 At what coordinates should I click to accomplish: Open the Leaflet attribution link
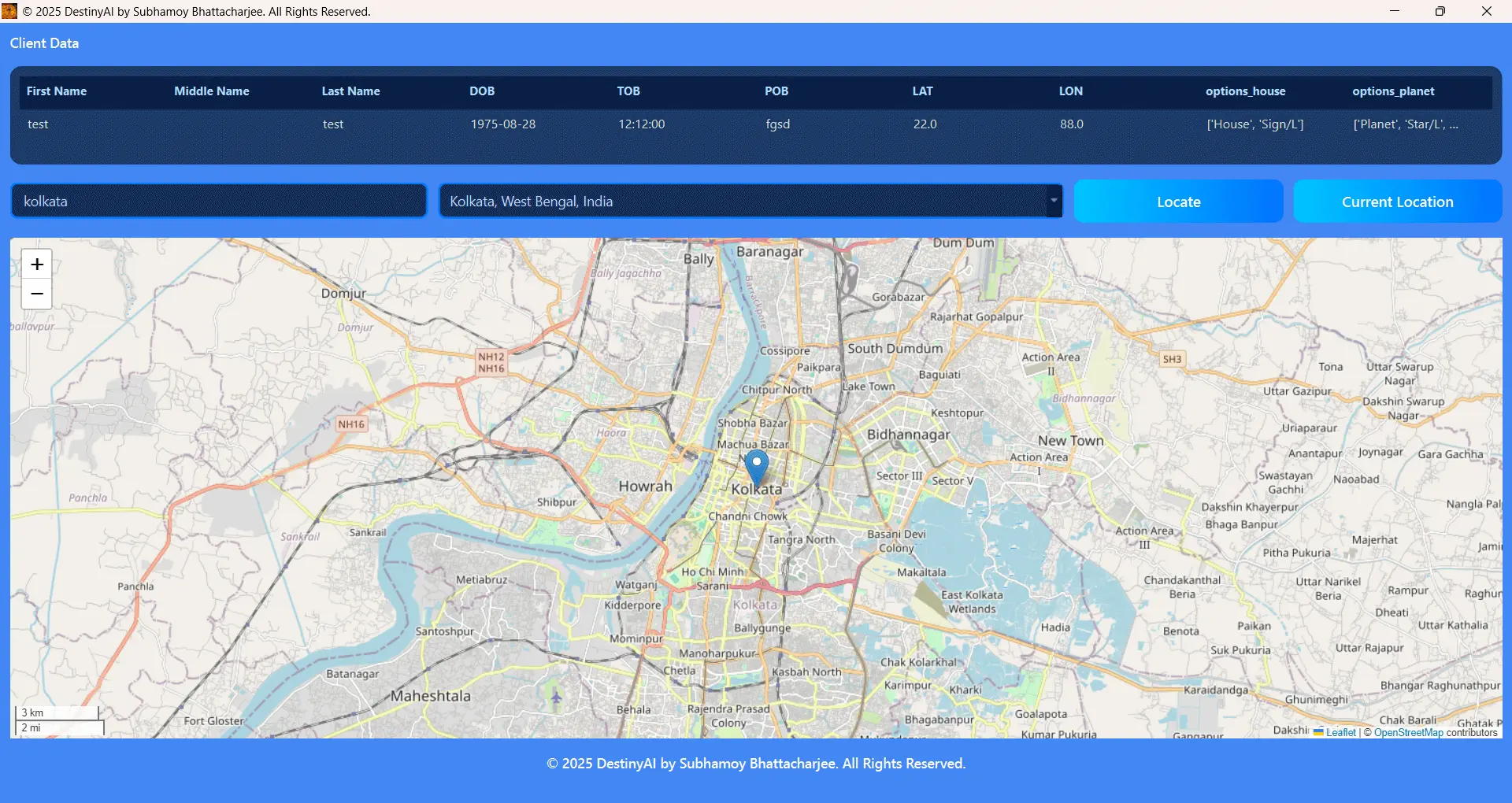coord(1340,732)
